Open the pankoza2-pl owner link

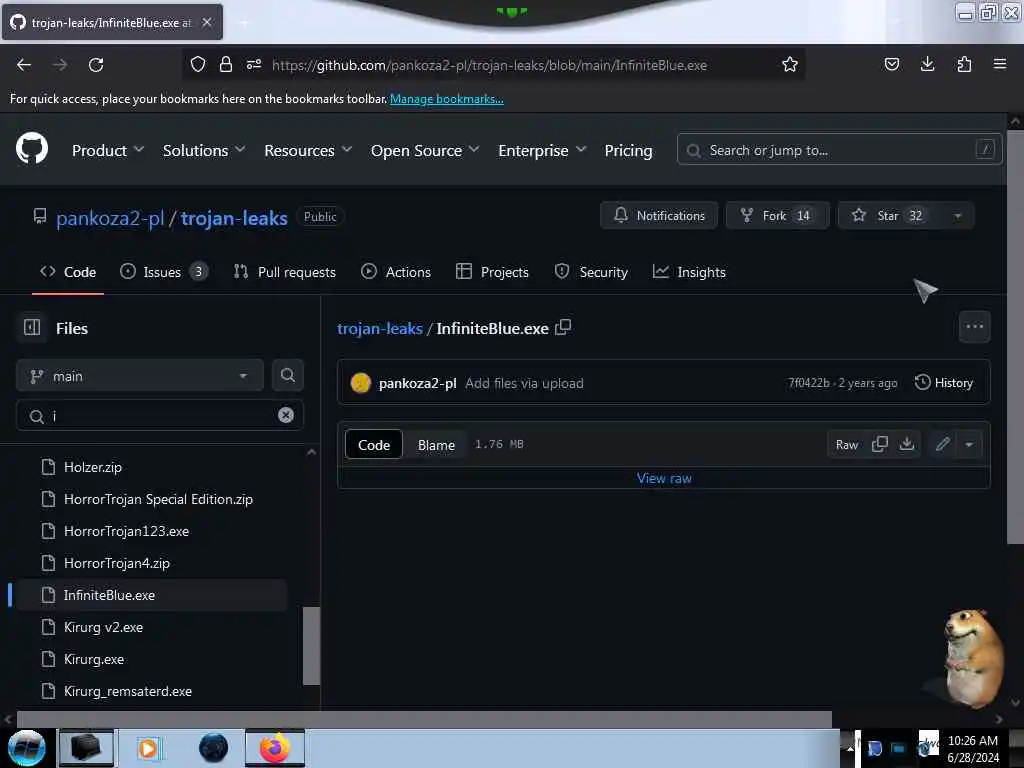pyautogui.click(x=110, y=217)
